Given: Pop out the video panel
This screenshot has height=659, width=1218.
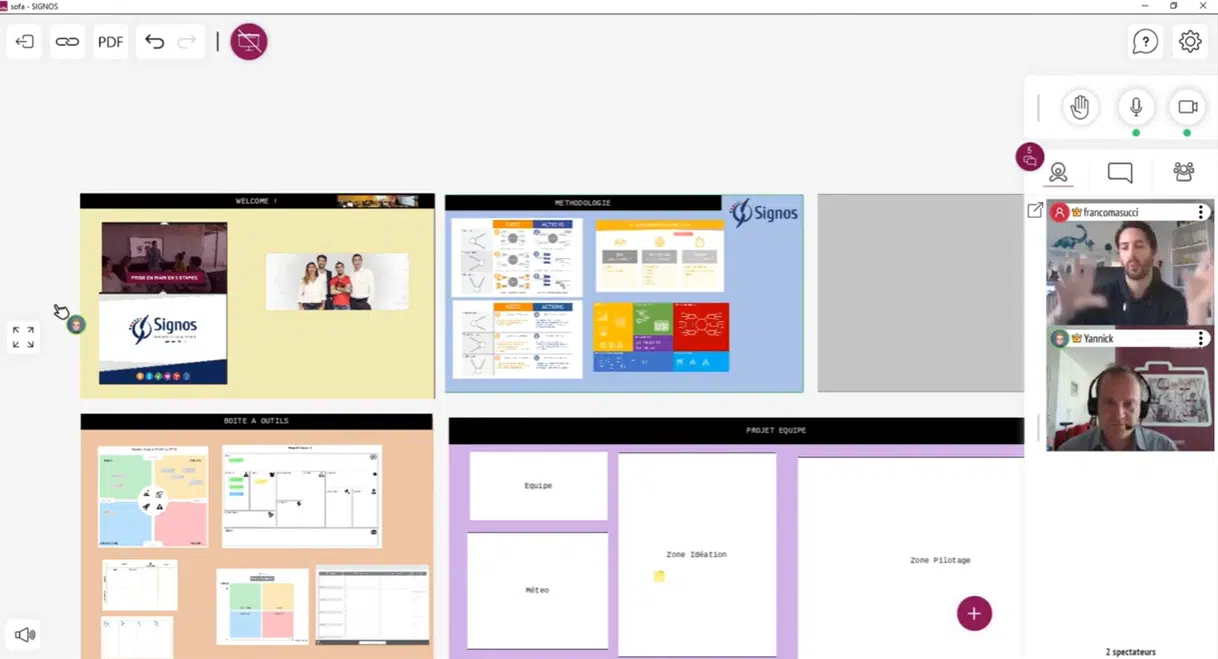Looking at the screenshot, I should point(1035,211).
